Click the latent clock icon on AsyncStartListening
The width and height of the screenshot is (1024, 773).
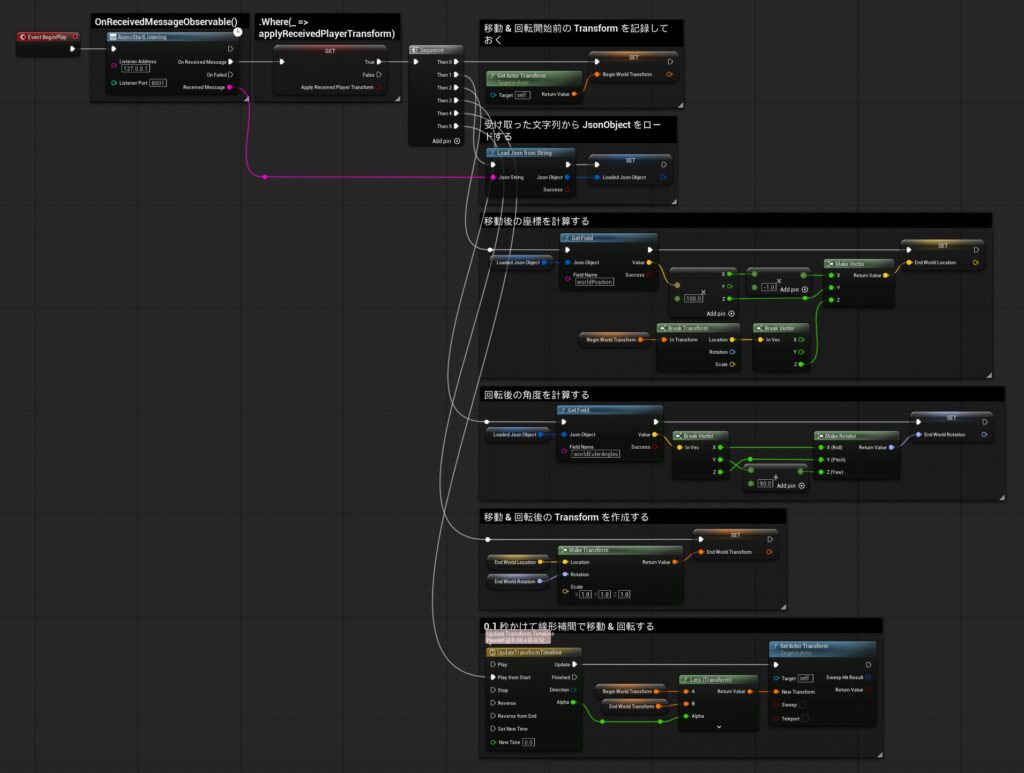(236, 30)
